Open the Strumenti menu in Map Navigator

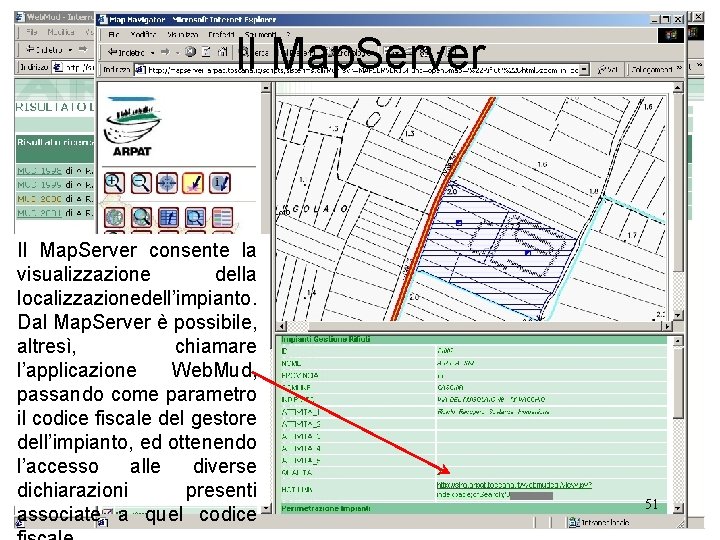260,34
